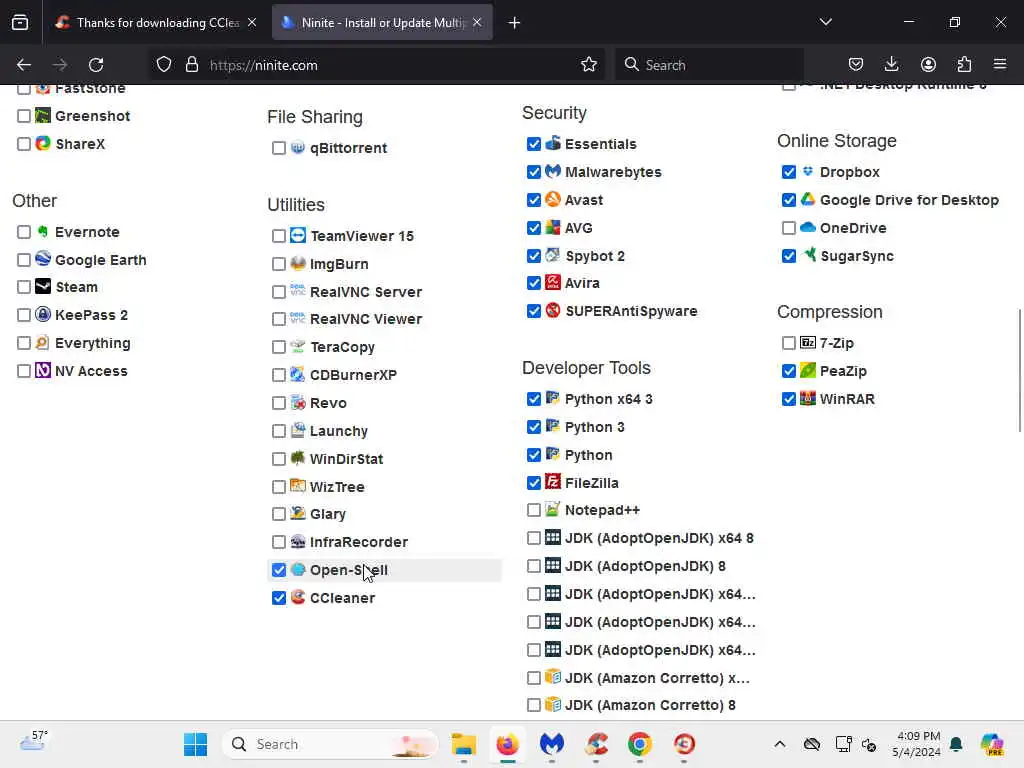The image size is (1024, 768).
Task: Uncheck the Python x64 3 checkbox
Action: [534, 399]
